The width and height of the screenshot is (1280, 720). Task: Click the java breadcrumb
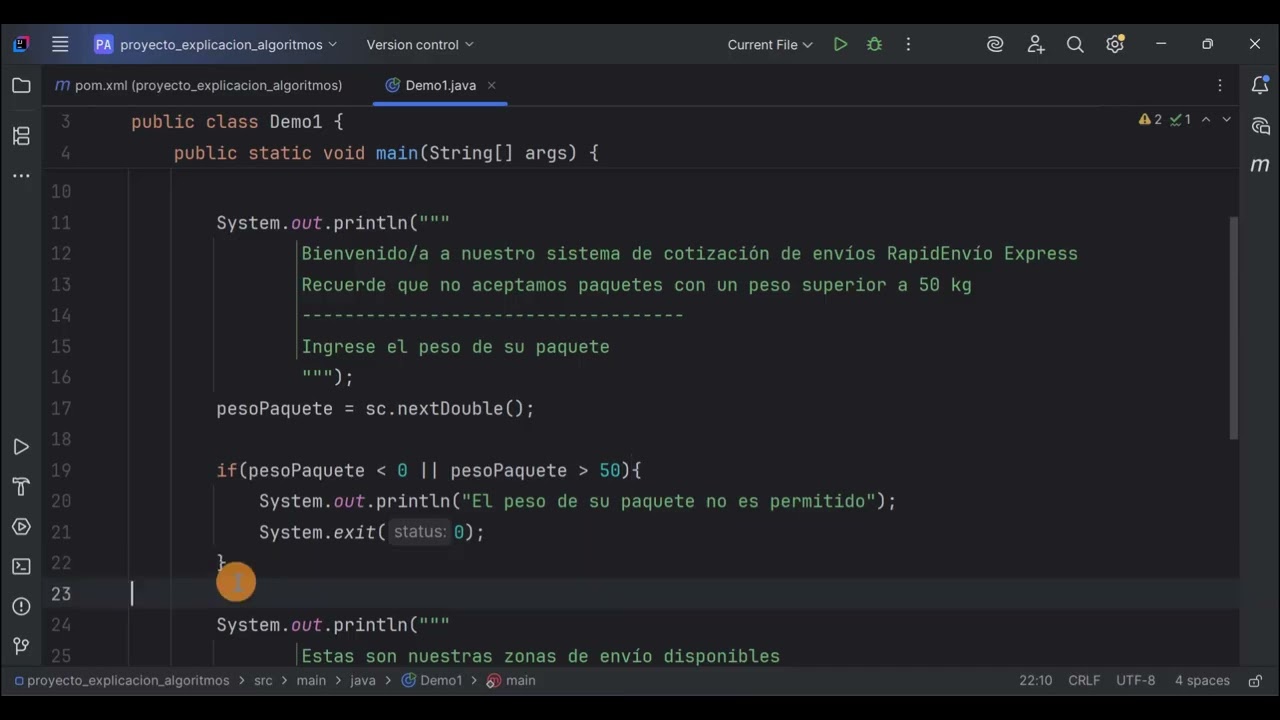click(363, 681)
